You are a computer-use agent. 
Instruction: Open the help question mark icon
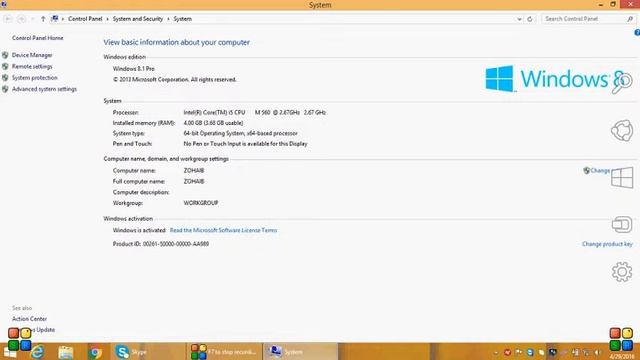[x=637, y=32]
